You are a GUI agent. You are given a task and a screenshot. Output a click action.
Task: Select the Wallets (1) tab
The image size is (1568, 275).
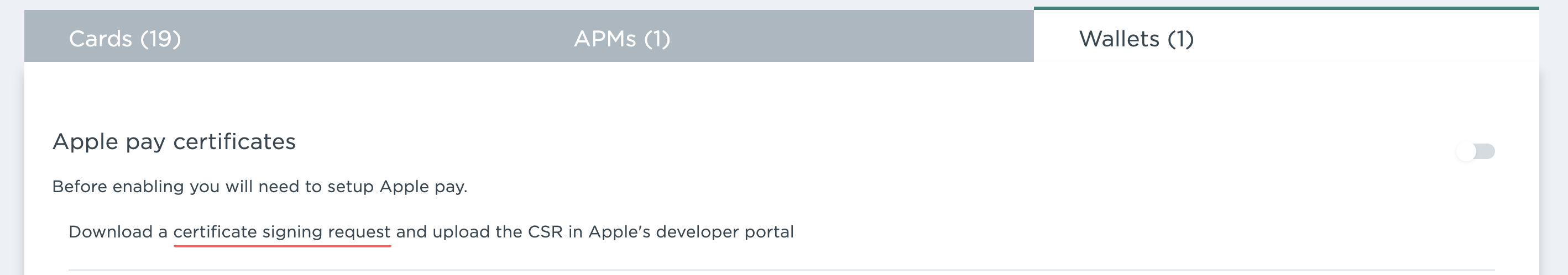coord(1136,39)
